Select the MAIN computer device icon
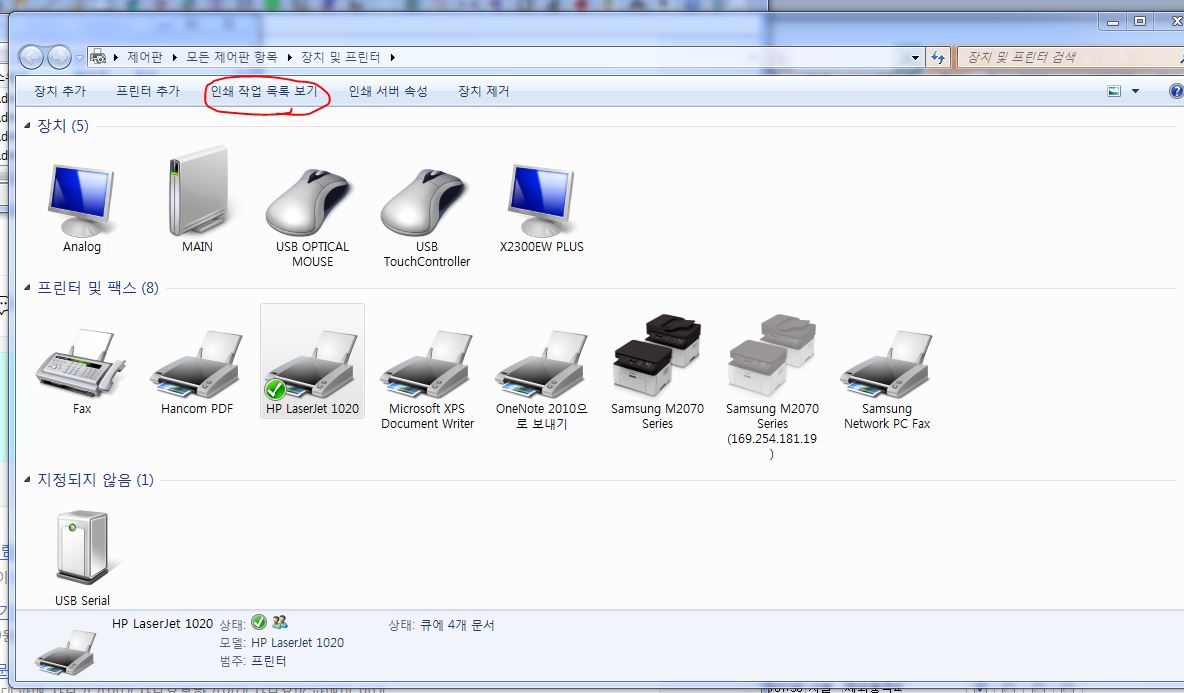Screen dimensions: 1184x693 click(x=197, y=192)
